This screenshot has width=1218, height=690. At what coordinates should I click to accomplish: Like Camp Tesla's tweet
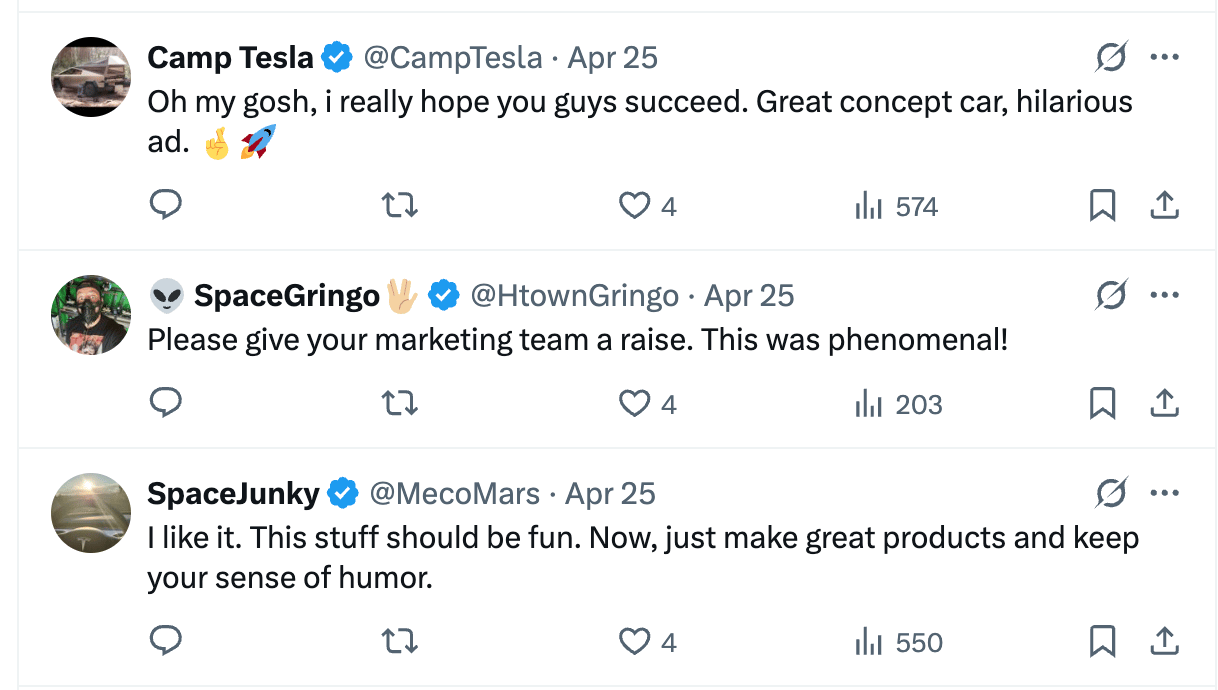635,206
